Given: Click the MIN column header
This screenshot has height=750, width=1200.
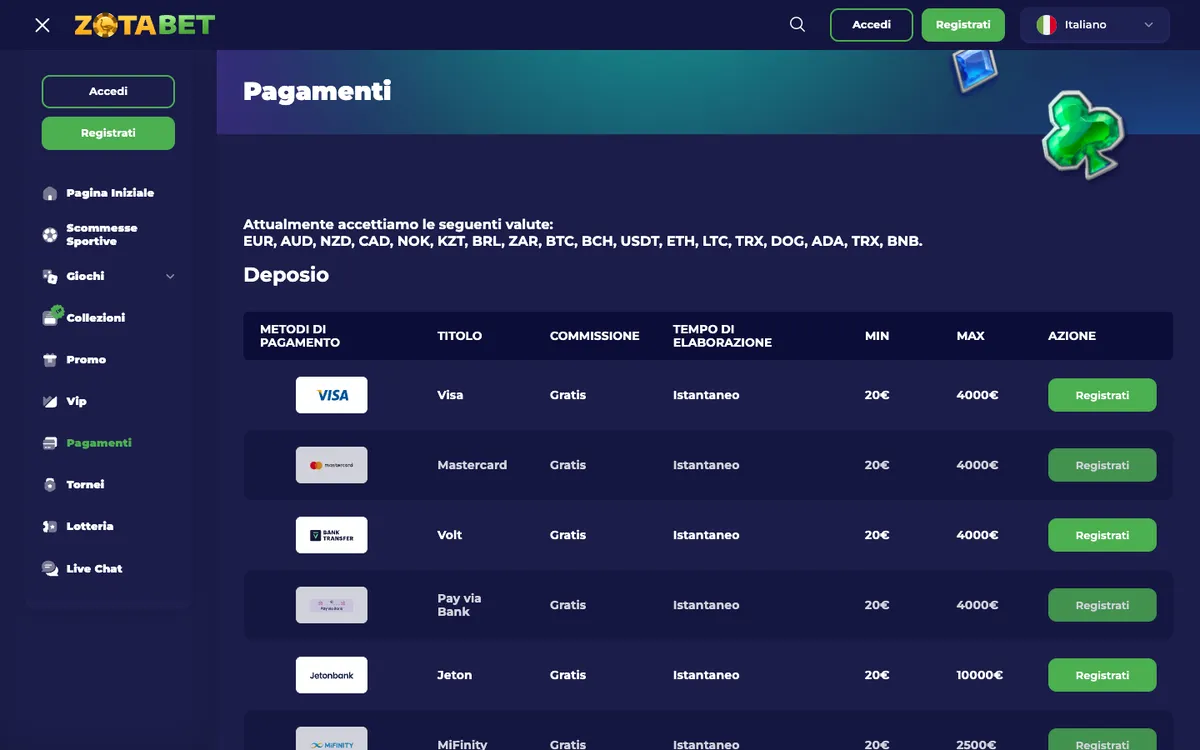Looking at the screenshot, I should (877, 336).
